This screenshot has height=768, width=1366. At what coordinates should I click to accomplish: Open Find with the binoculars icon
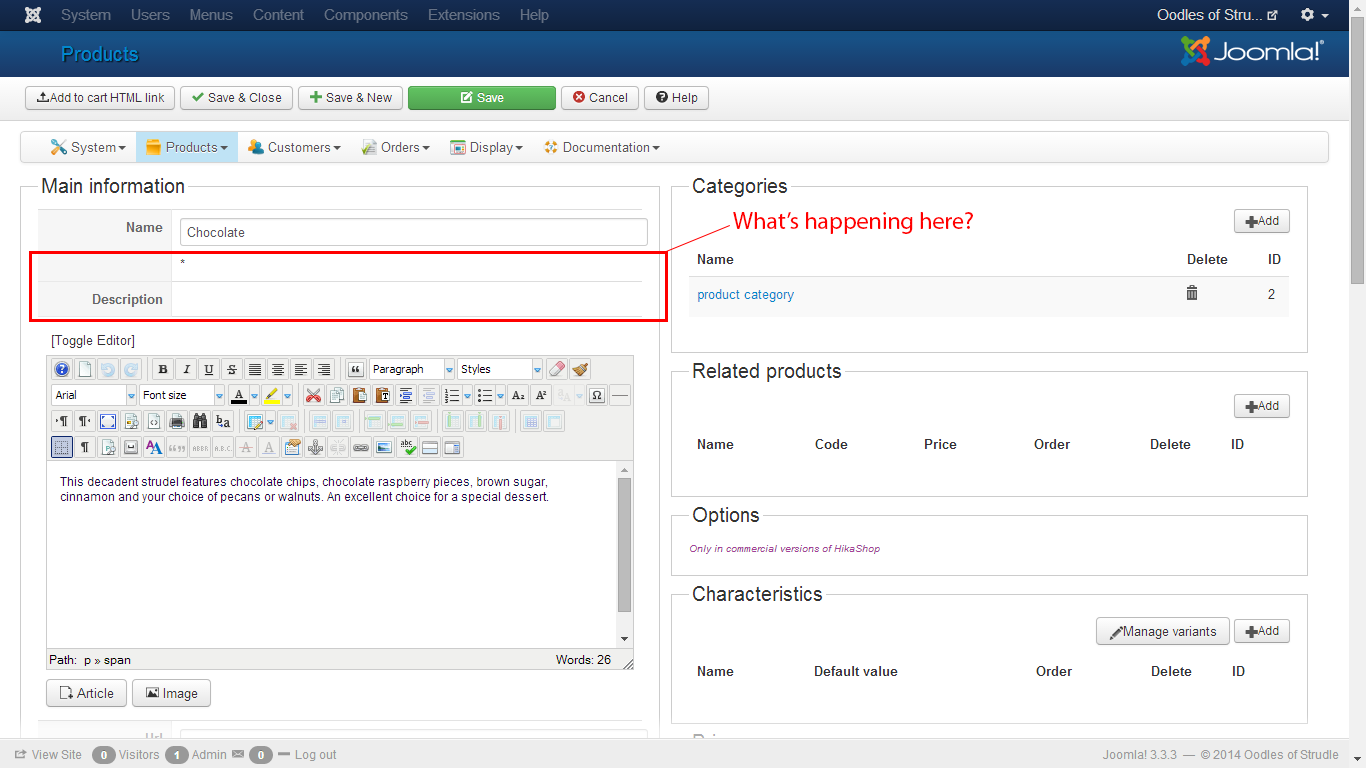tap(200, 421)
